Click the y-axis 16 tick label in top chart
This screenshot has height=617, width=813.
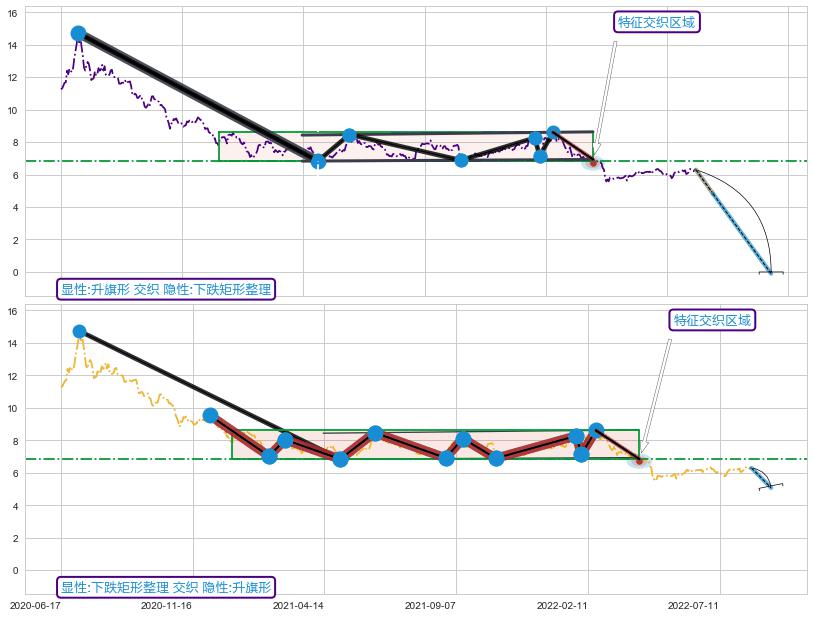(14, 13)
